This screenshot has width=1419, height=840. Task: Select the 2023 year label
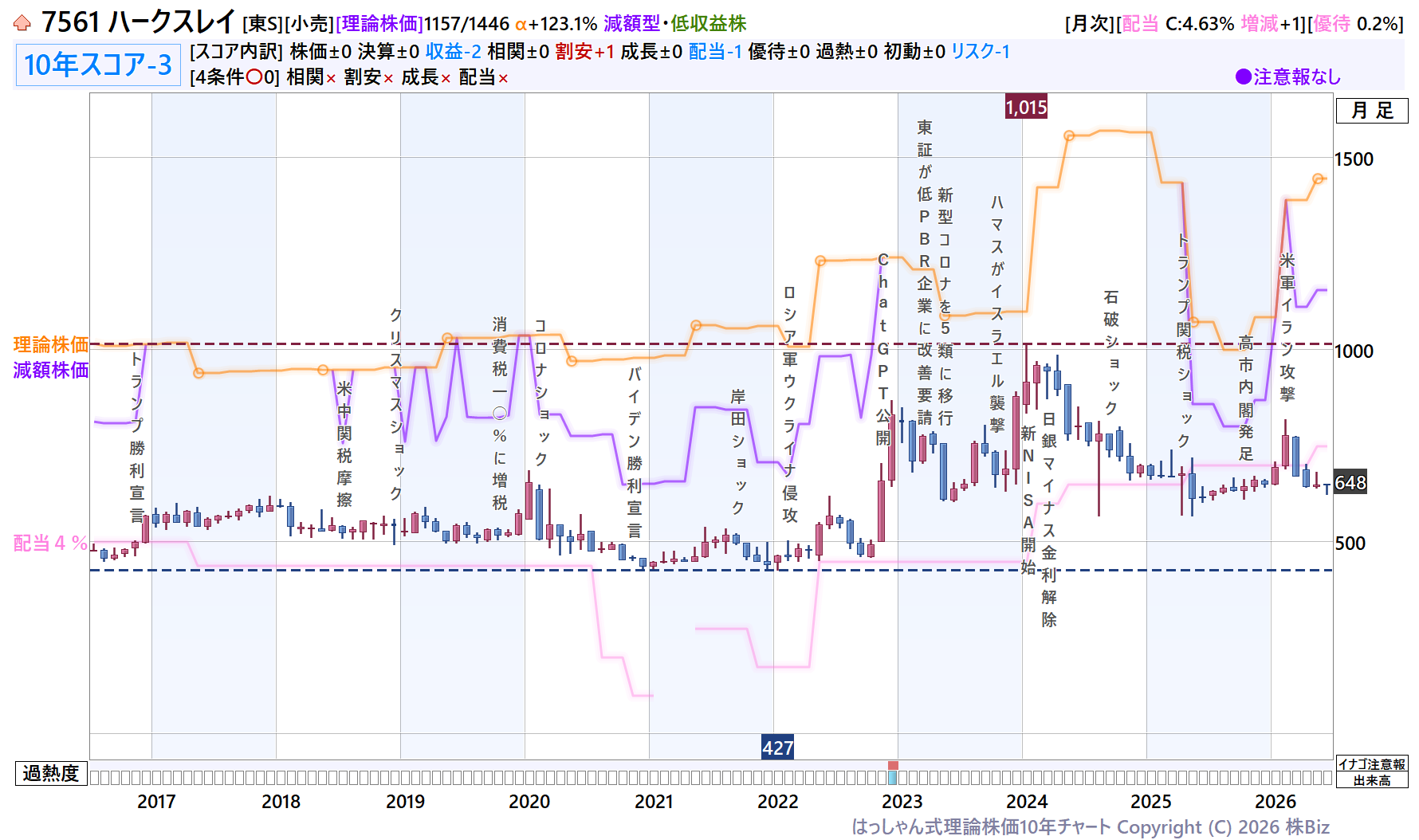click(902, 802)
